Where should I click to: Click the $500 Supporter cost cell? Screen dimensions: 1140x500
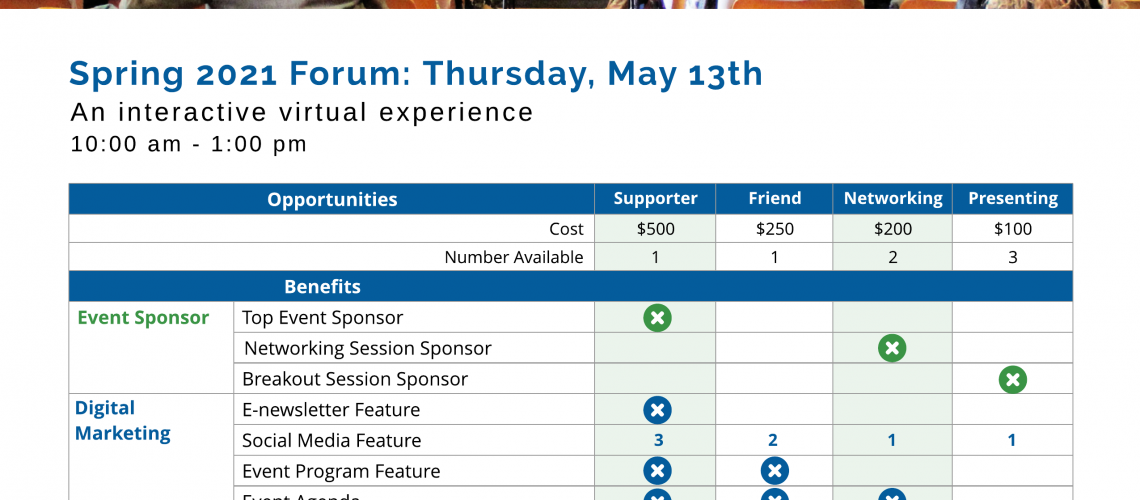point(655,229)
